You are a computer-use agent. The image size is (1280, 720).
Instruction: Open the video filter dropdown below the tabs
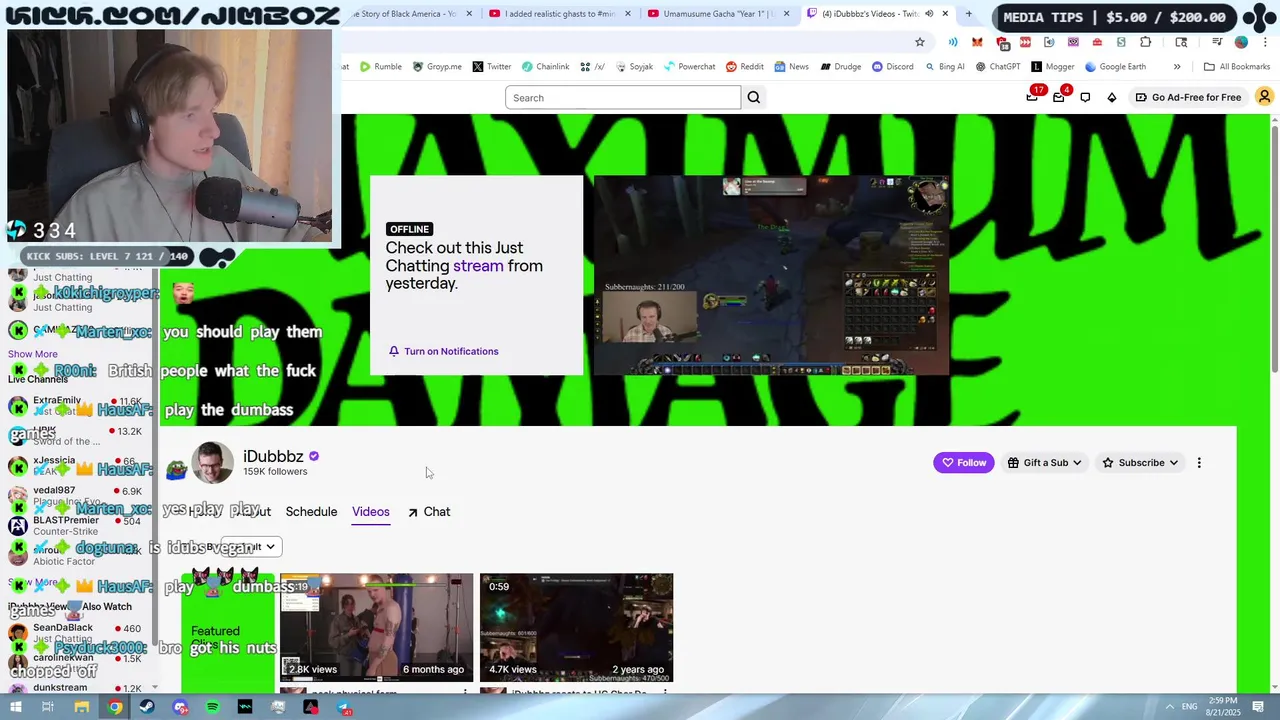point(250,547)
